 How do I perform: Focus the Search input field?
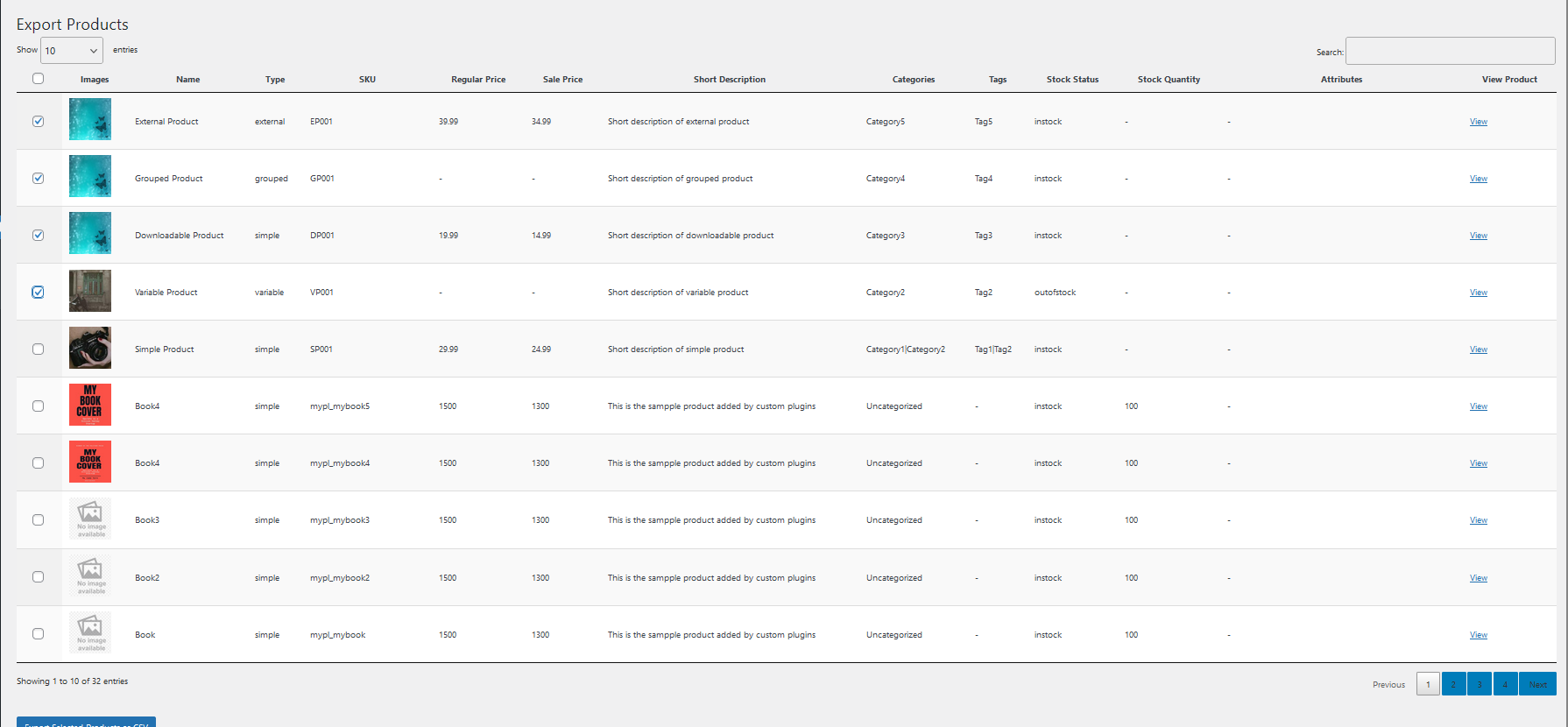[1450, 51]
